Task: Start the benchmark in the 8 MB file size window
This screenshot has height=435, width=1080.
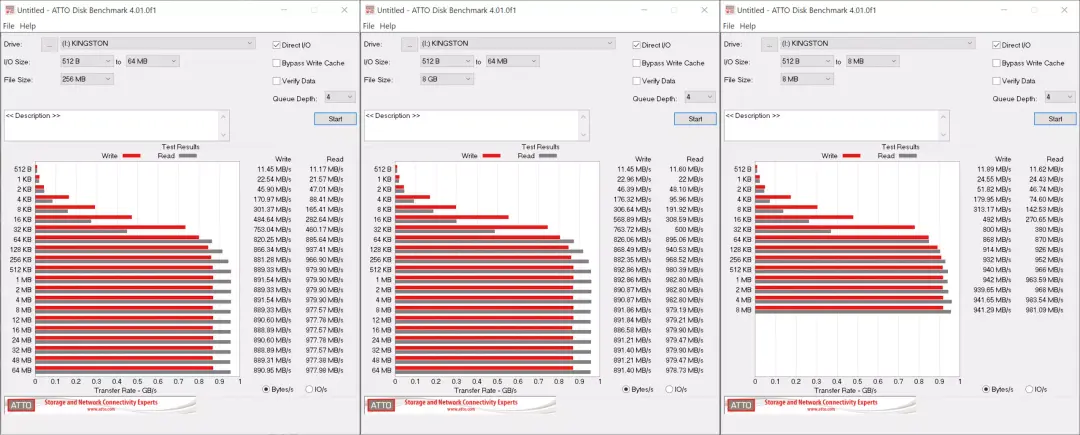Action: coord(1055,118)
